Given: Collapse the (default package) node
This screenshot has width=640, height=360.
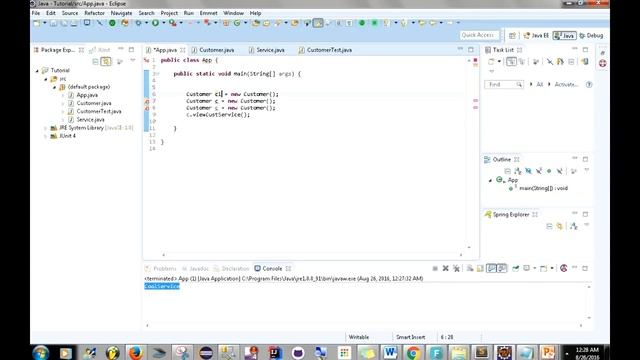Looking at the screenshot, I should click(x=54, y=87).
